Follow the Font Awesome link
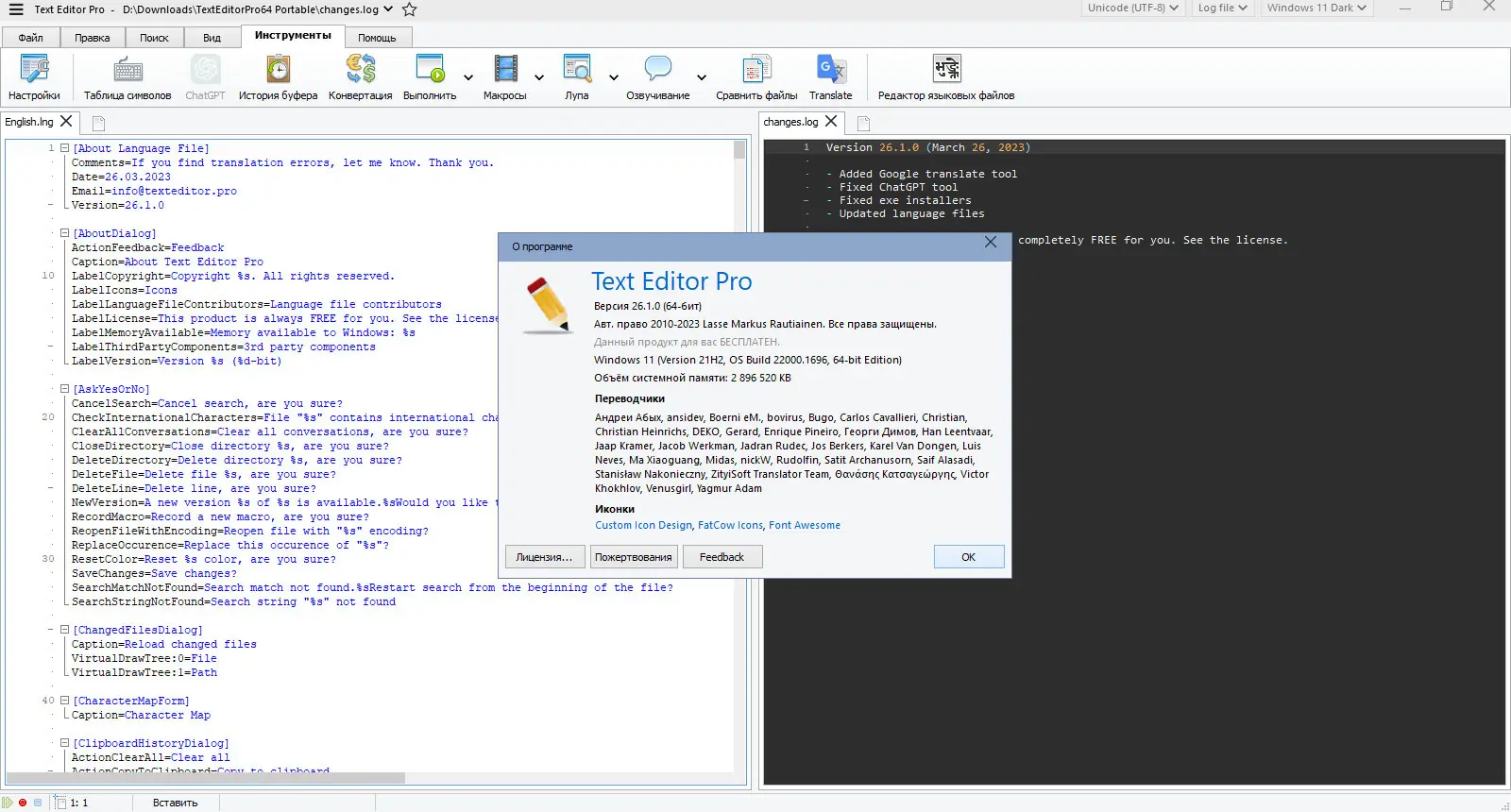 [x=805, y=525]
